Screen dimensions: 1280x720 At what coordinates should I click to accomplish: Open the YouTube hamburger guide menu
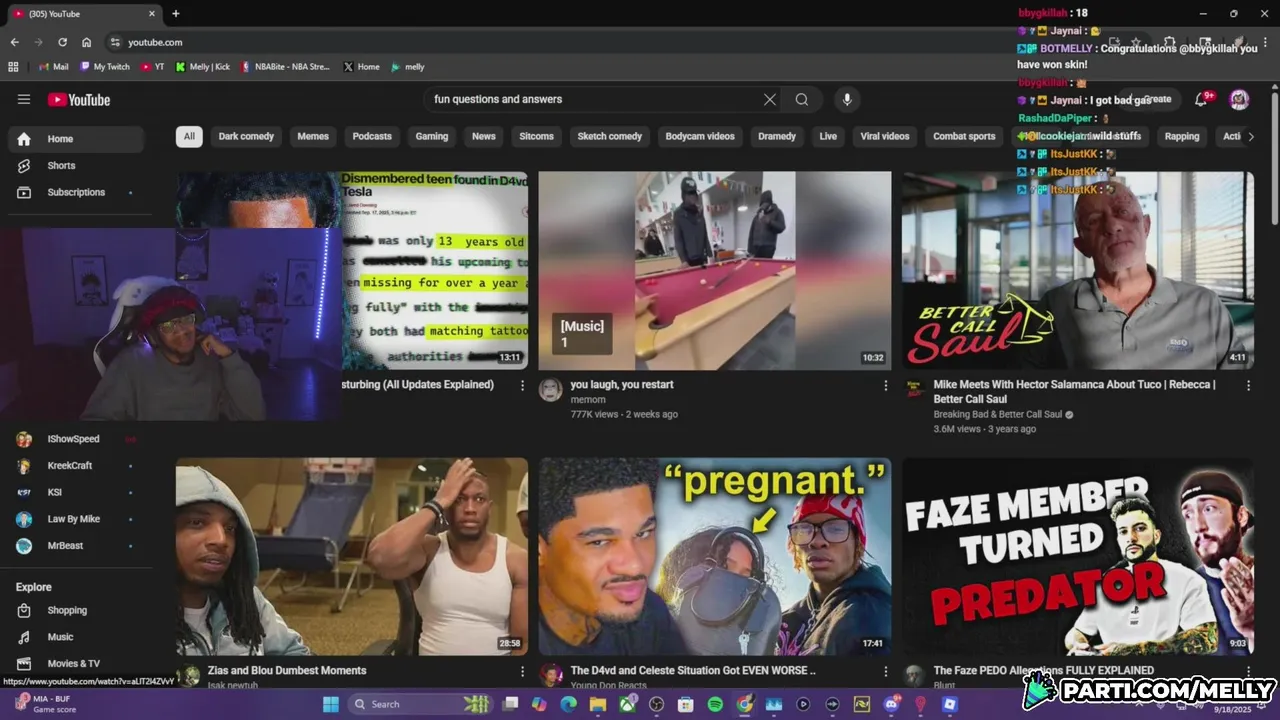24,99
